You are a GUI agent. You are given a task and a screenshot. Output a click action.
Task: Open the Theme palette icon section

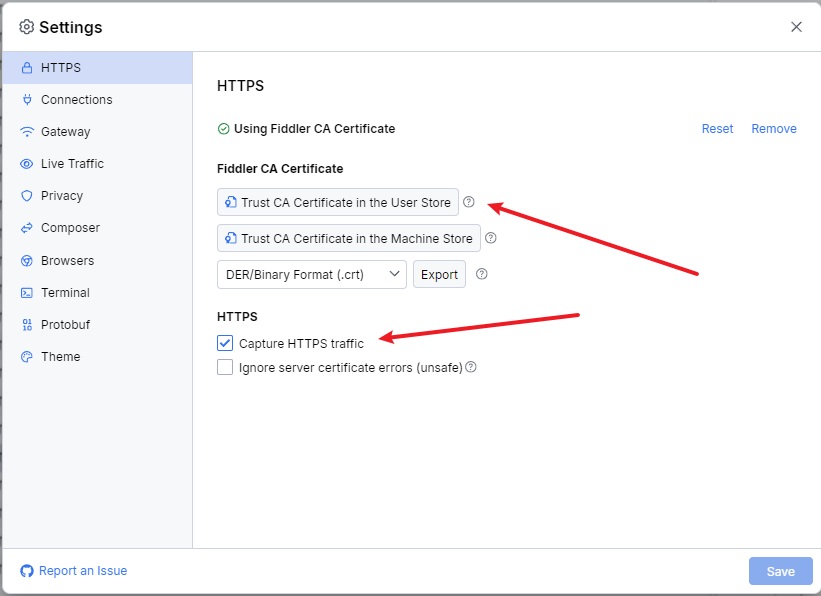[27, 357]
